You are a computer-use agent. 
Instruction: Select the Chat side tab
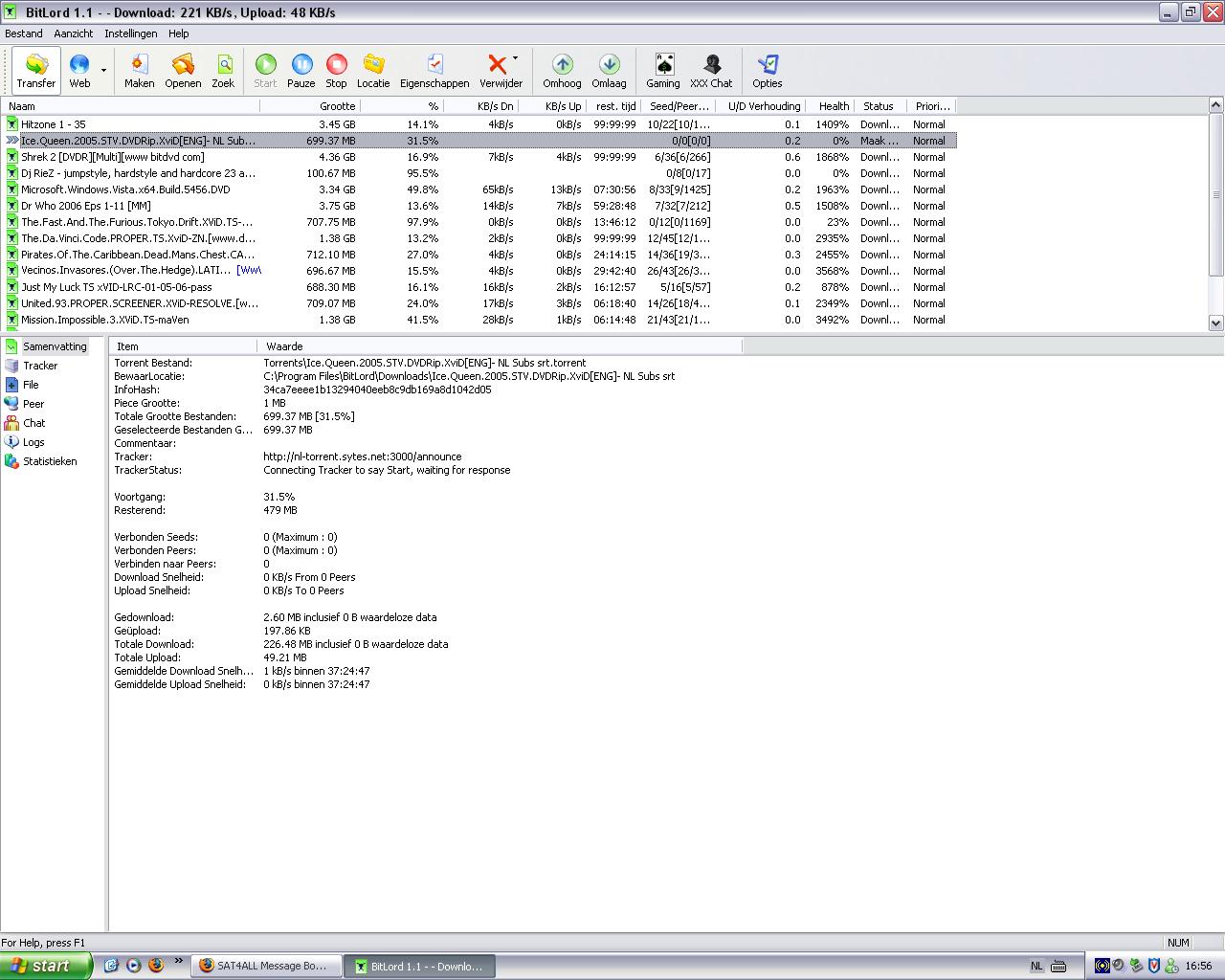25,423
